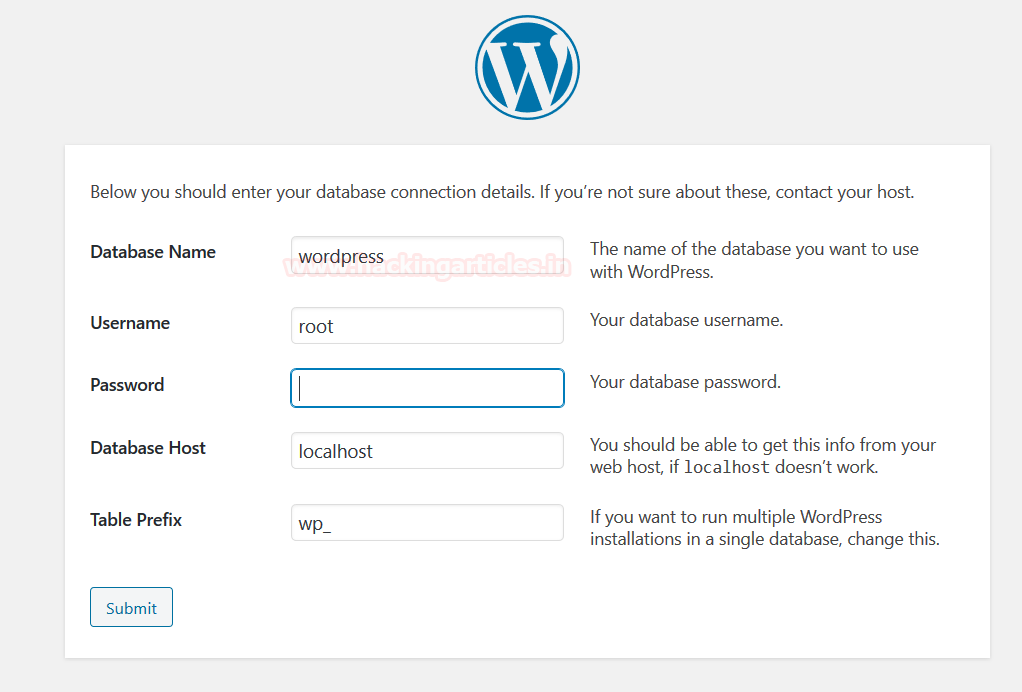This screenshot has width=1022, height=692.
Task: Click the "Password" label text
Action: (127, 385)
